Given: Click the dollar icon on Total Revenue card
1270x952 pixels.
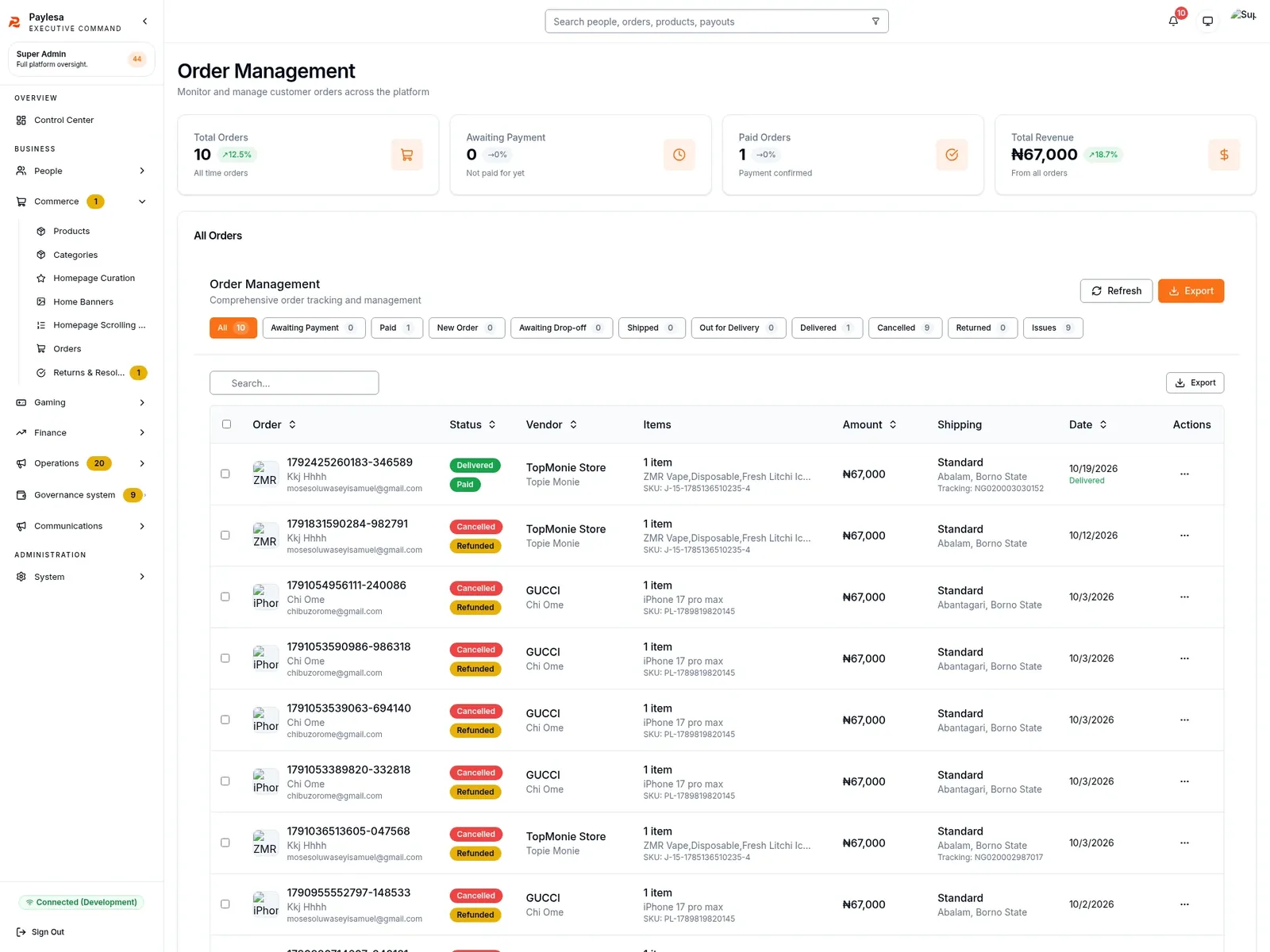Looking at the screenshot, I should click(x=1224, y=155).
